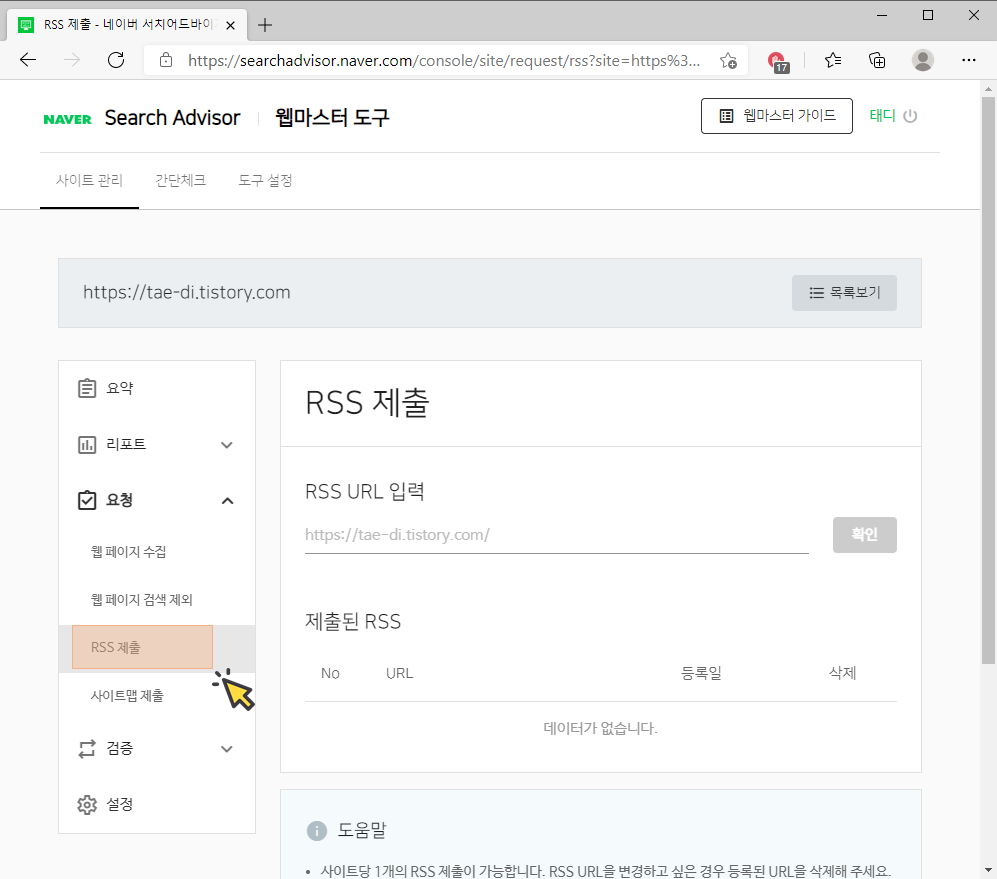The image size is (997, 879).
Task: Open the 도구 설정 tab
Action: (264, 181)
